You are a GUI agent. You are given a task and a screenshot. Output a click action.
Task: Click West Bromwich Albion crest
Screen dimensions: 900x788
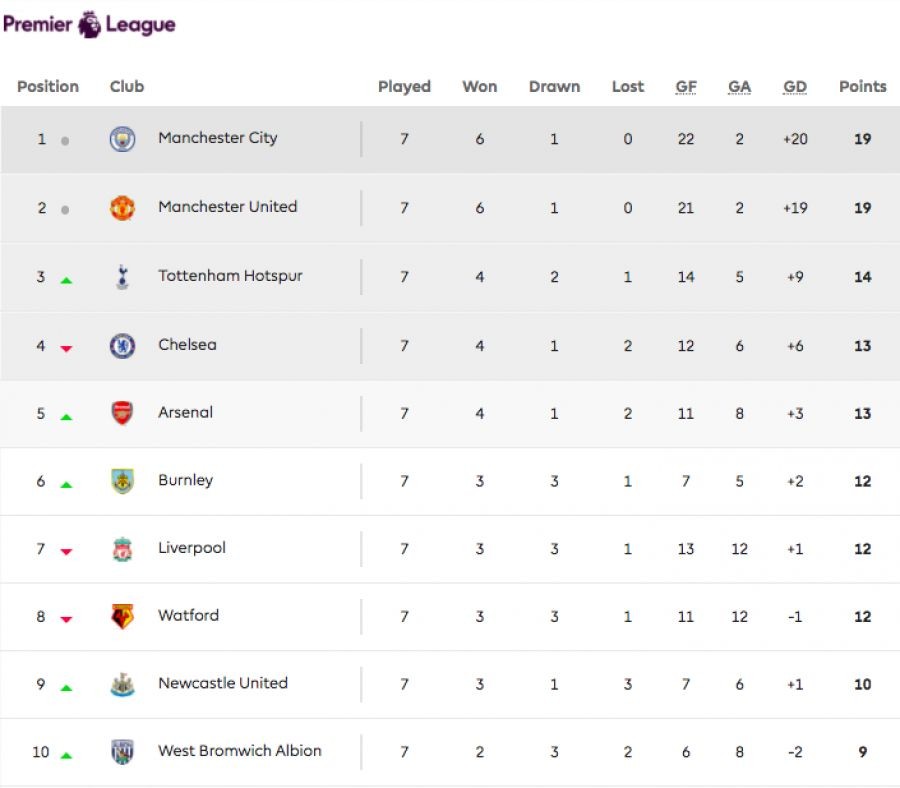click(x=122, y=752)
